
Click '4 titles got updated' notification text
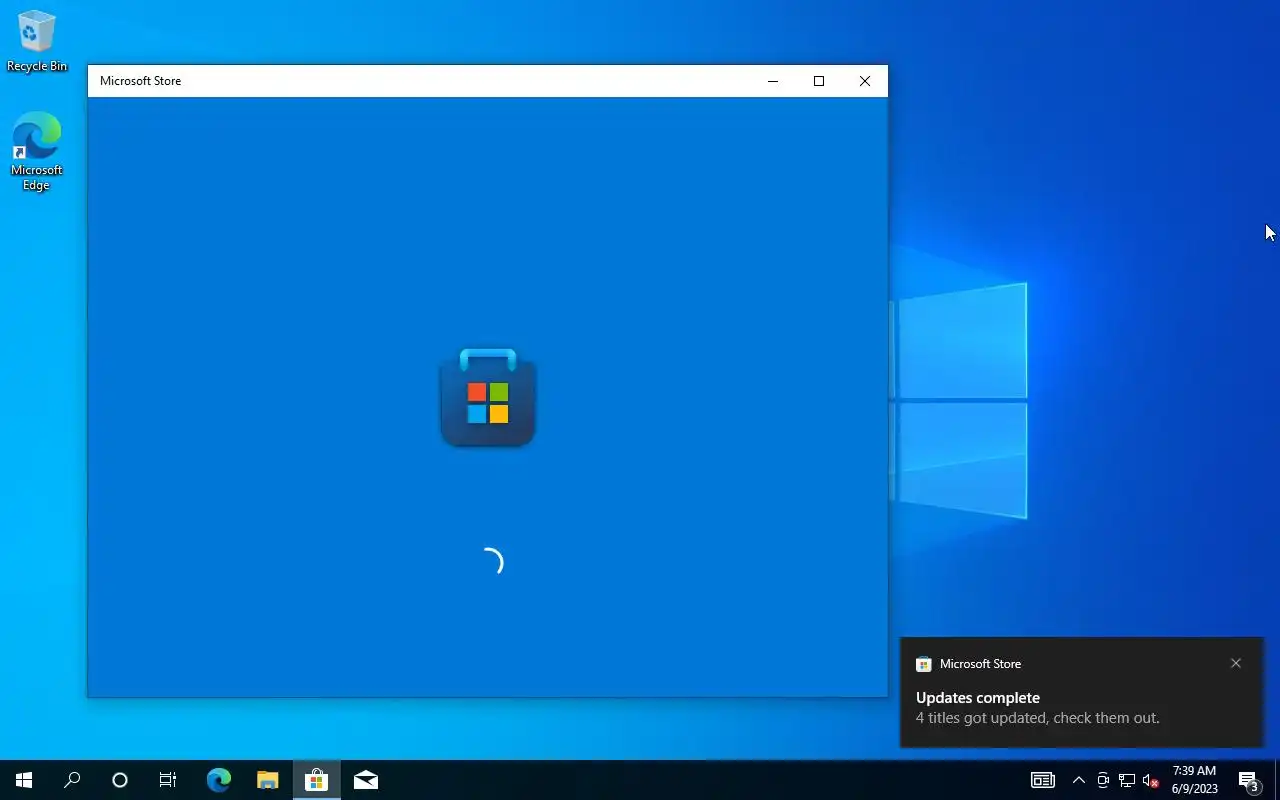click(x=1038, y=718)
